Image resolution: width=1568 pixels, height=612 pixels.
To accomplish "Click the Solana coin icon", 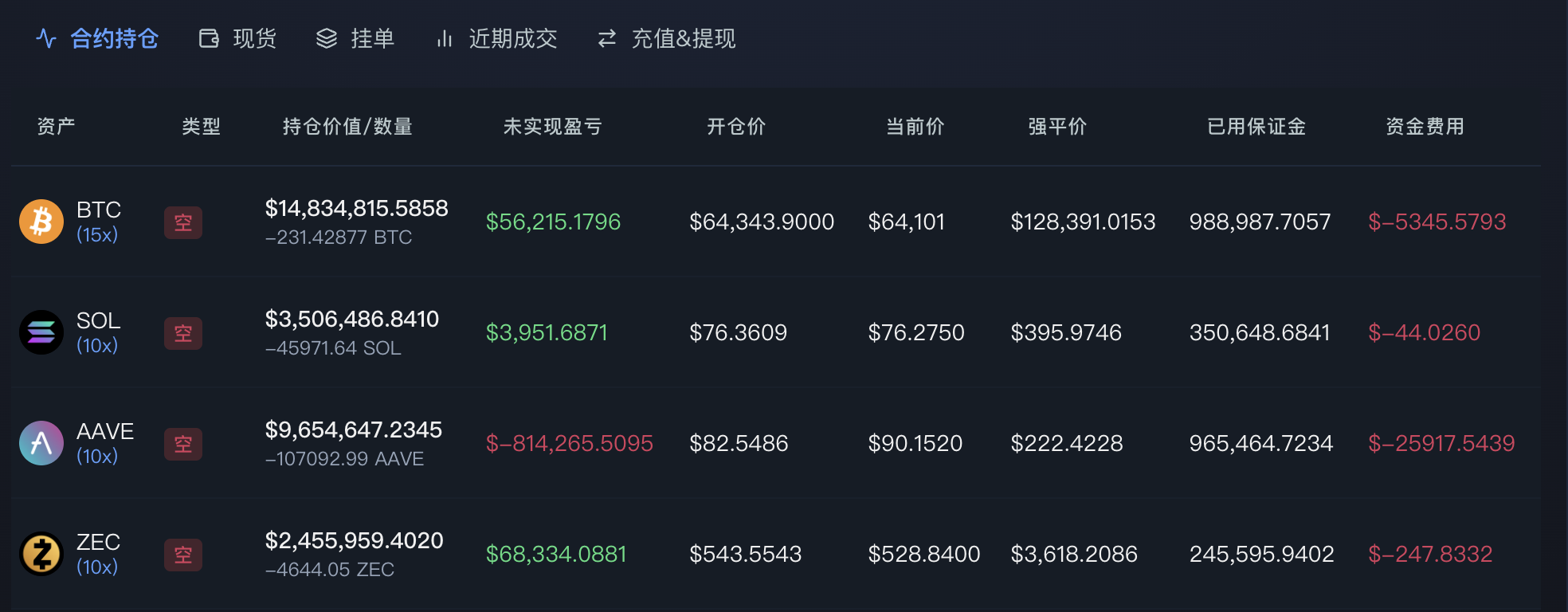I will pos(41,332).
